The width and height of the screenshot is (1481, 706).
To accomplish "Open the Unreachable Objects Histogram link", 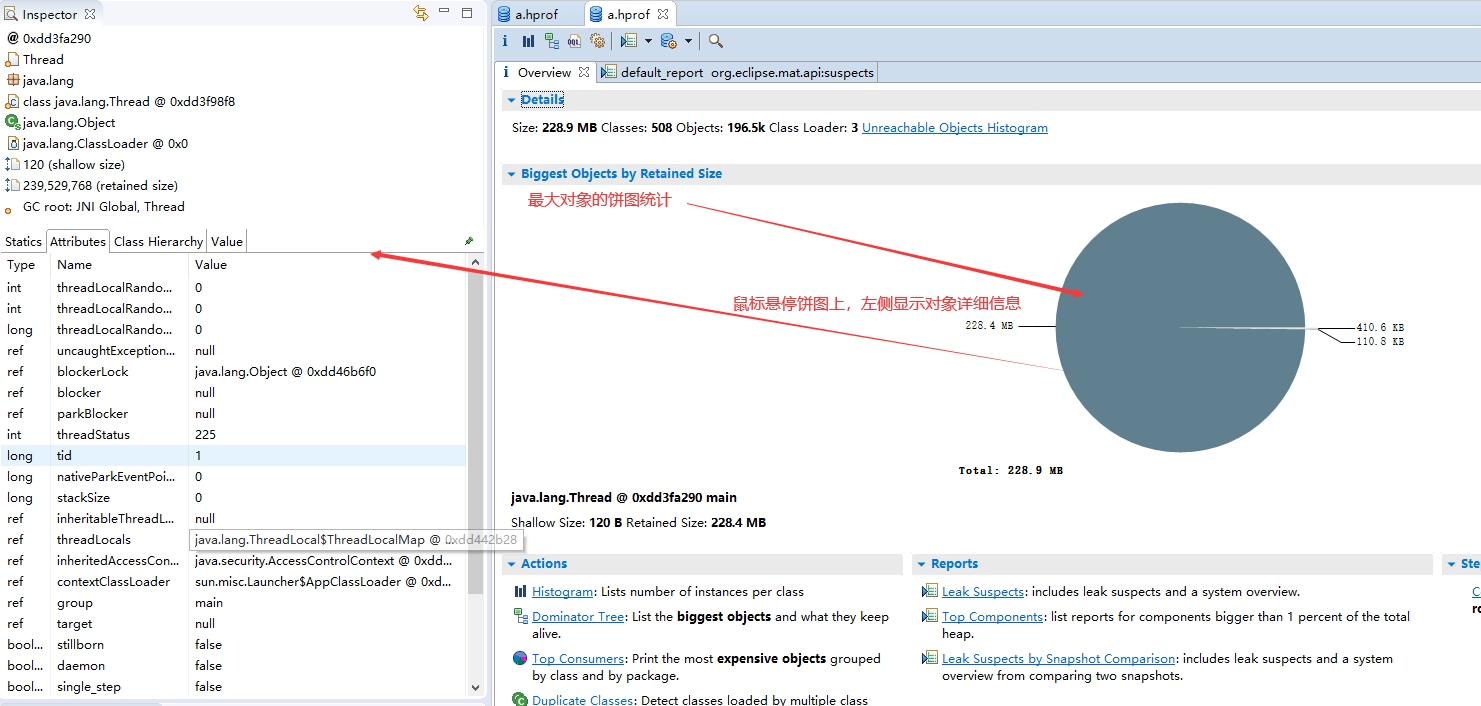I will [955, 128].
